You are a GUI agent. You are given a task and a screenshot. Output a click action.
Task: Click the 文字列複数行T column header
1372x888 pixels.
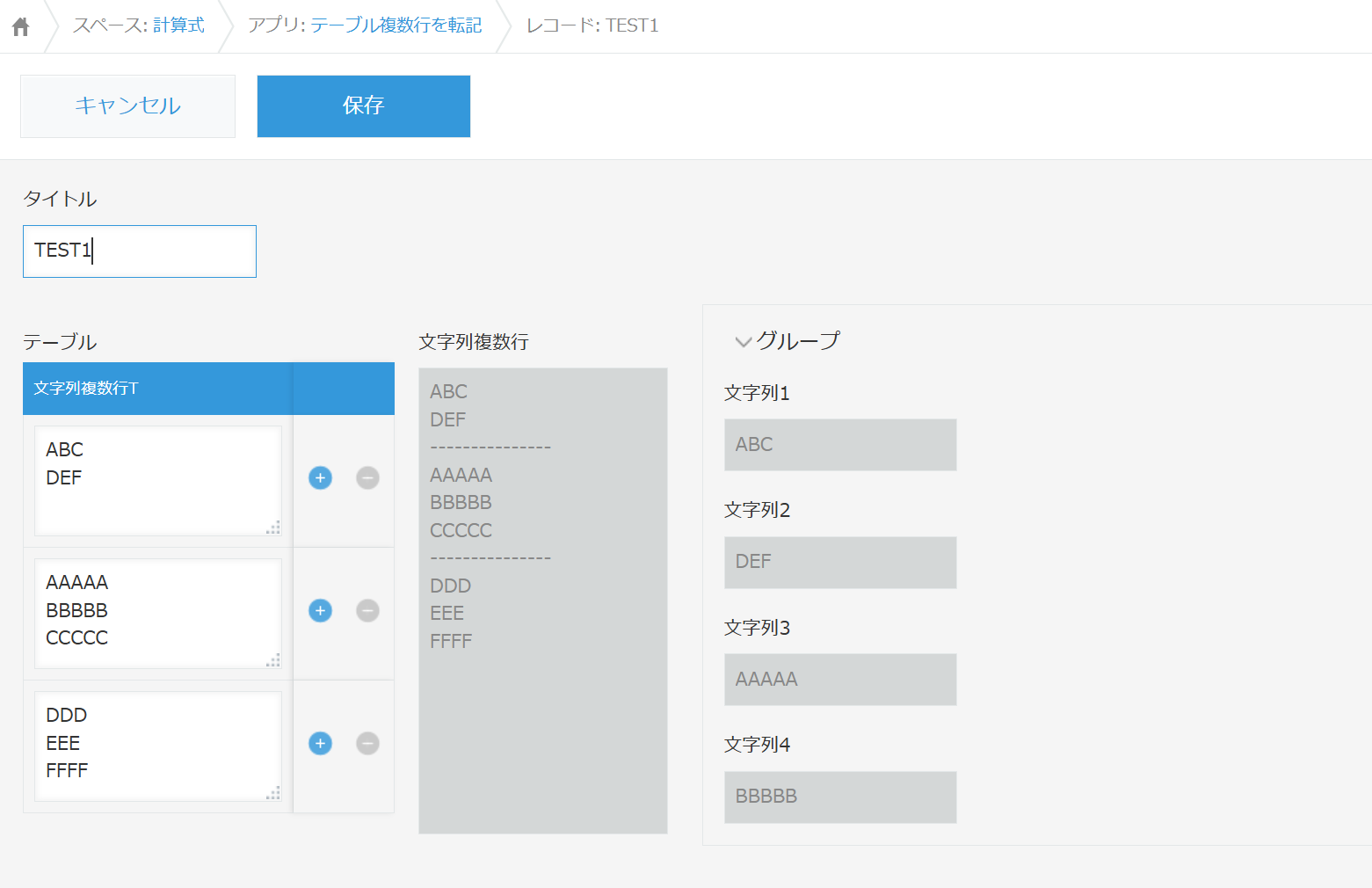point(158,389)
